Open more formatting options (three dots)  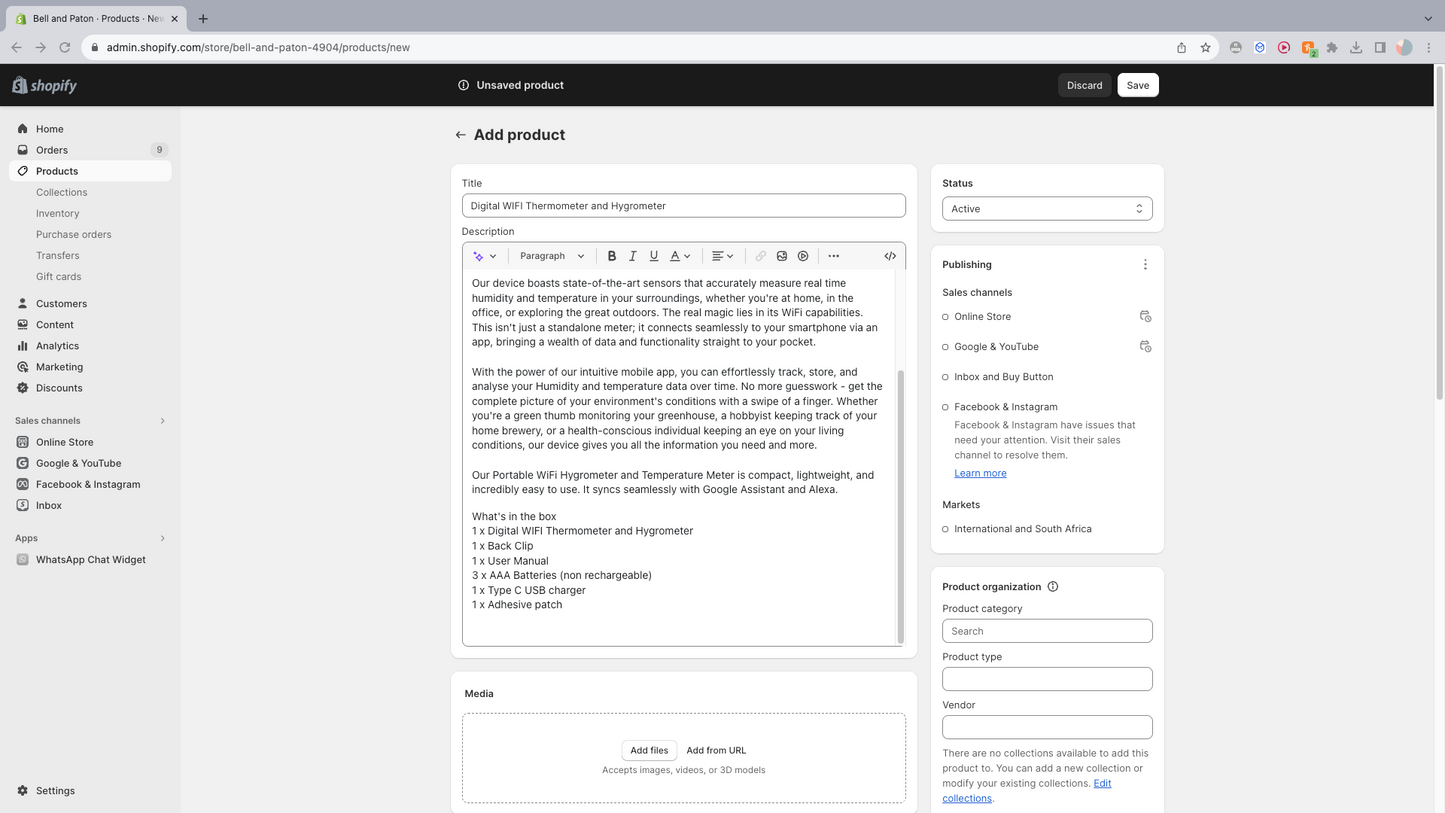point(834,256)
